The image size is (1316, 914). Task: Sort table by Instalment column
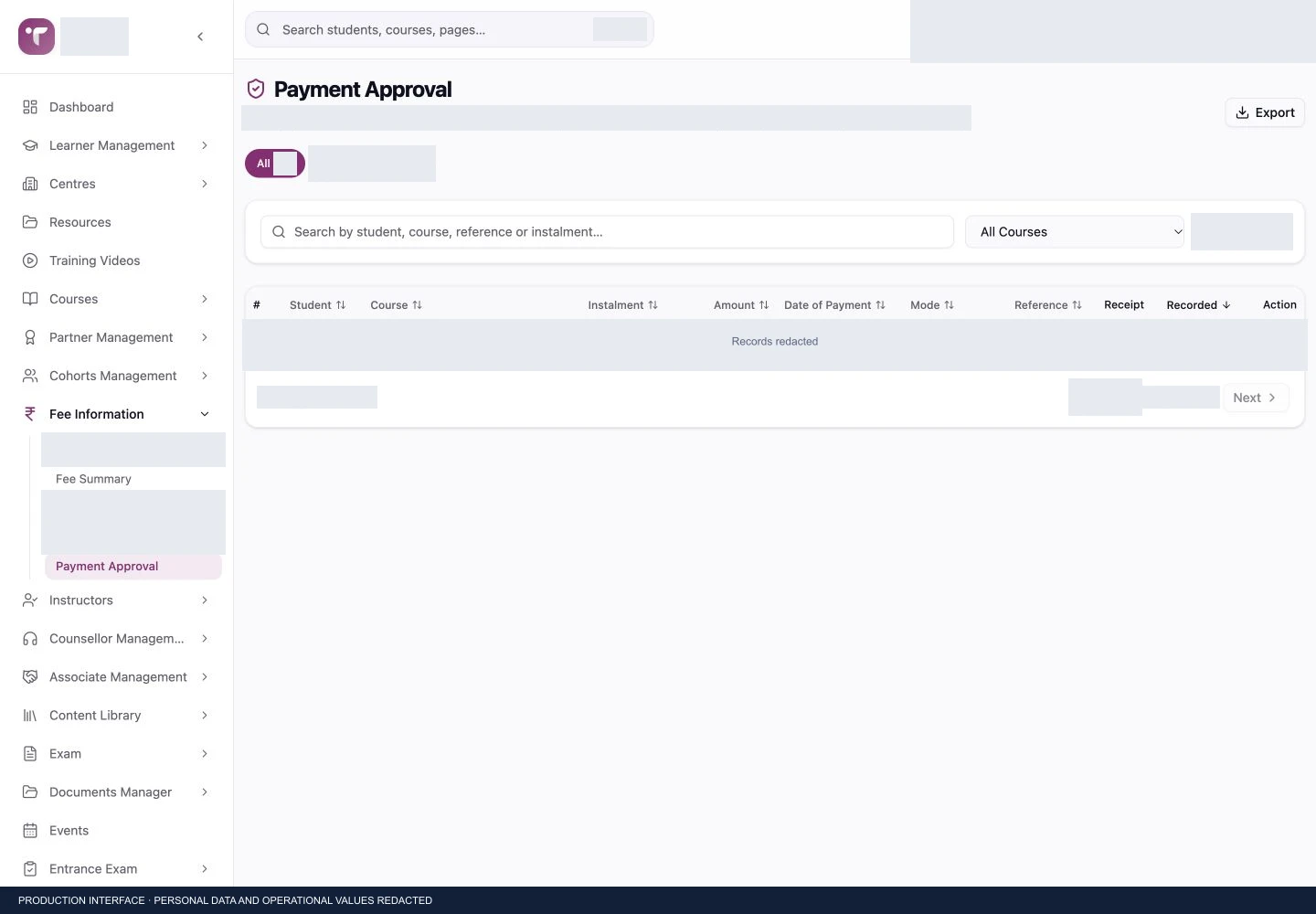[x=623, y=305]
